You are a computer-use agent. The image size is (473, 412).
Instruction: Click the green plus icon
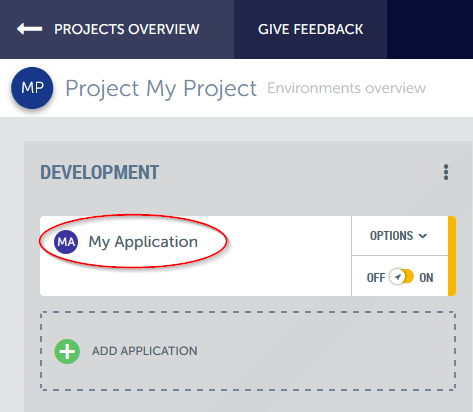tap(67, 351)
